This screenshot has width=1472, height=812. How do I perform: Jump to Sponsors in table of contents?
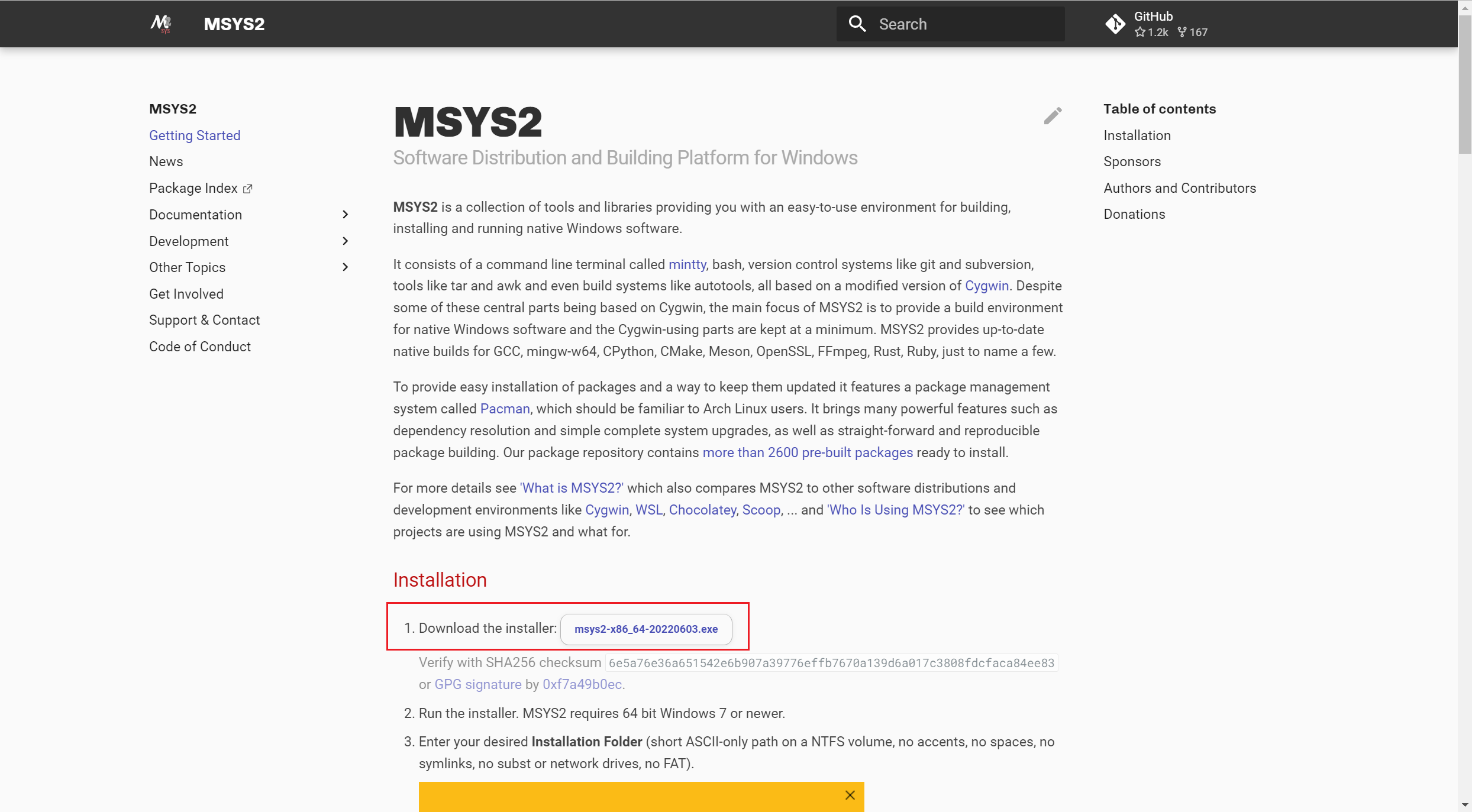click(1132, 161)
